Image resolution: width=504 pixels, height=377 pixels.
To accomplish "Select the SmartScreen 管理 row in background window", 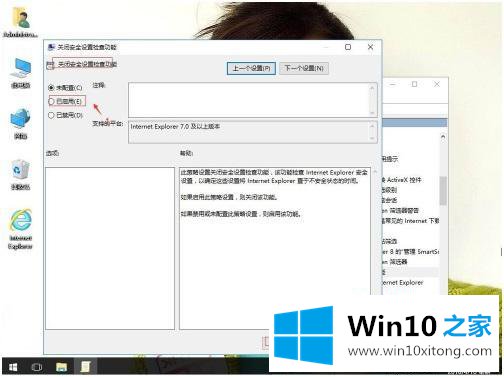I will click(x=410, y=252).
